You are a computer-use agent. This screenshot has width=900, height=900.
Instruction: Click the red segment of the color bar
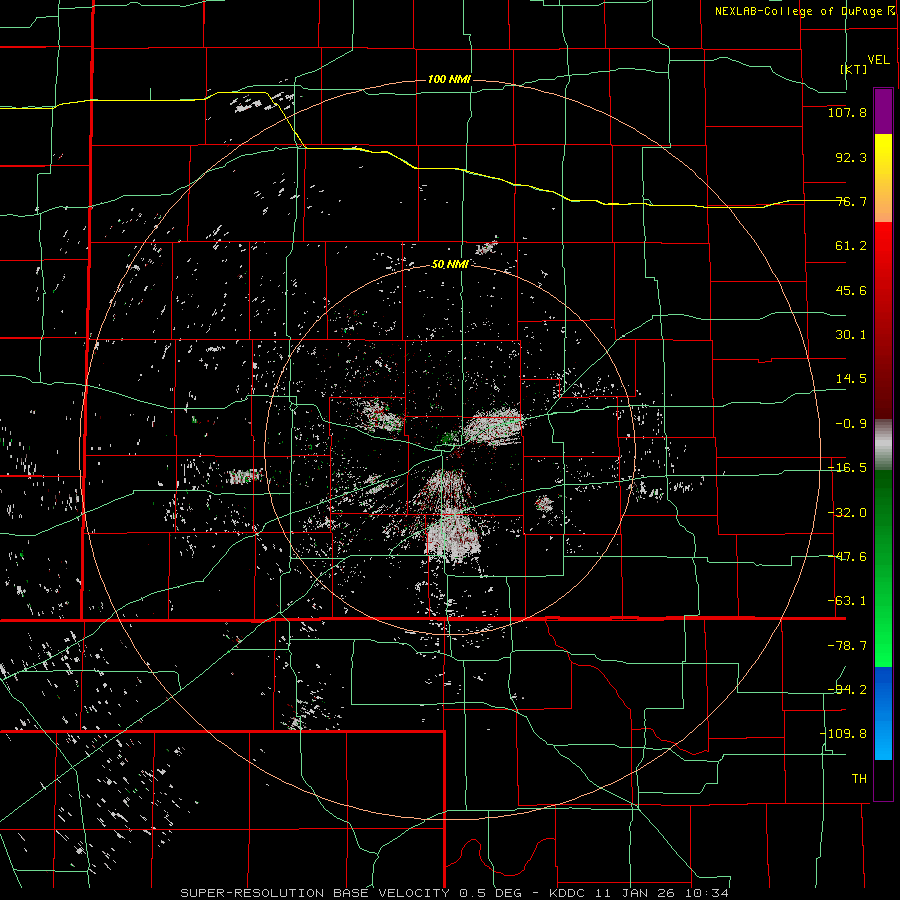883,320
